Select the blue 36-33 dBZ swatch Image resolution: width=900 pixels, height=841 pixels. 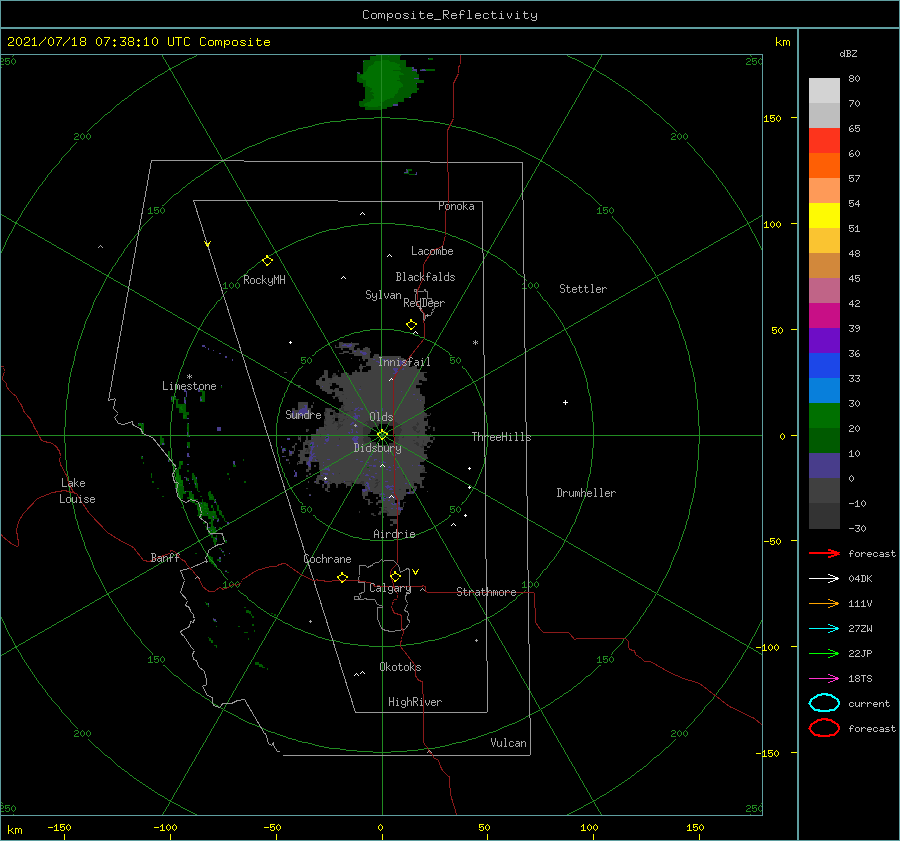[x=824, y=366]
